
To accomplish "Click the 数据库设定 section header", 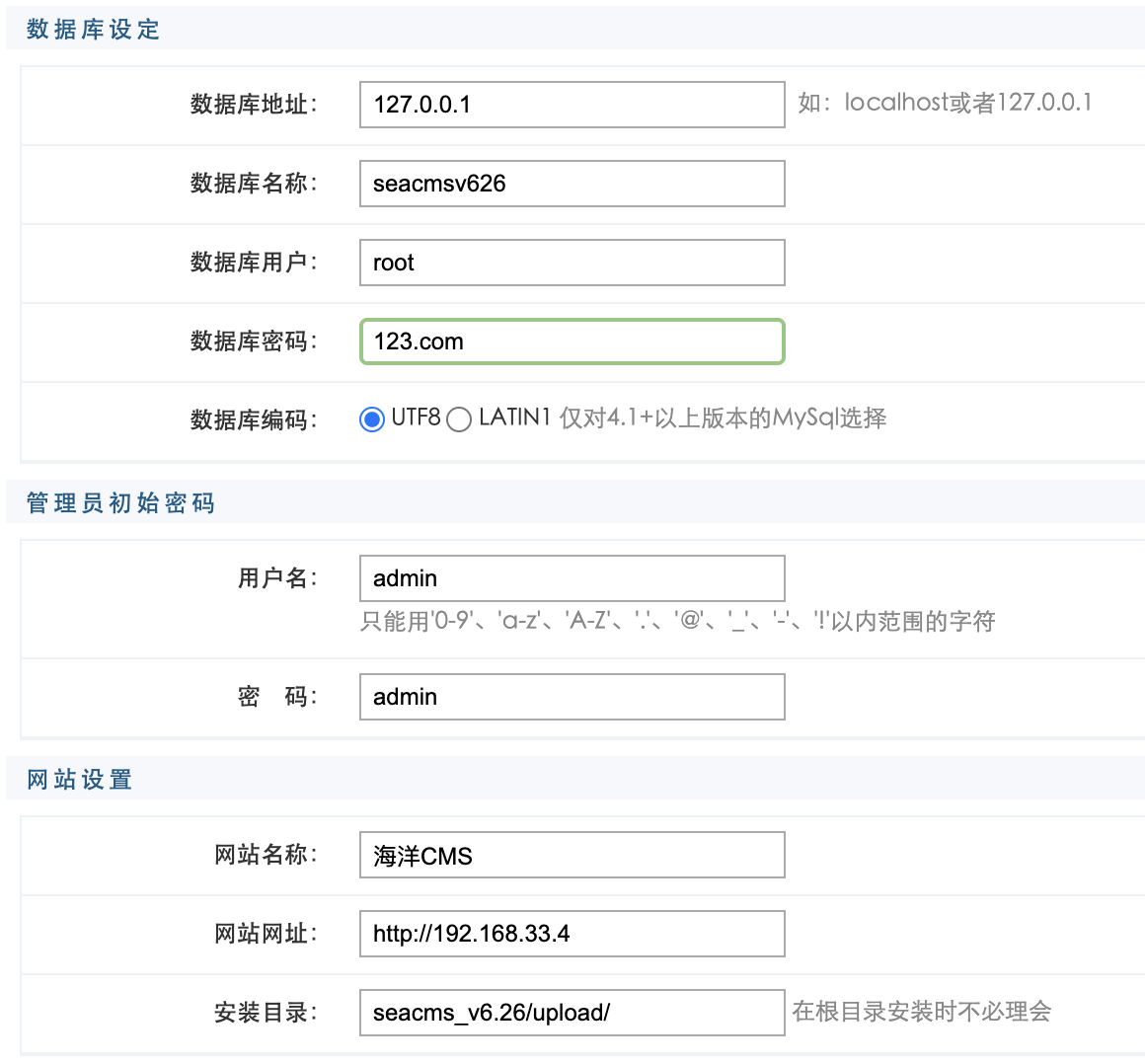I will click(93, 30).
